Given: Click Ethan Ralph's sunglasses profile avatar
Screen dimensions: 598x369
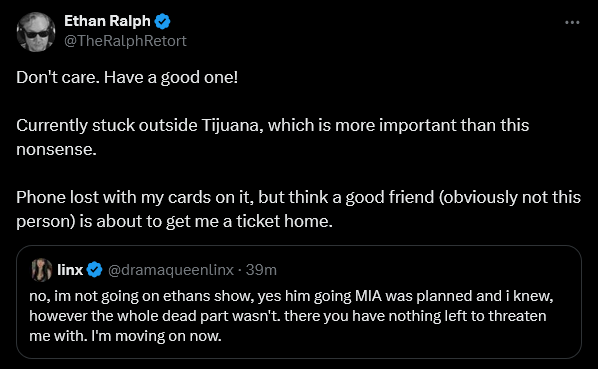Looking at the screenshot, I should [36, 32].
